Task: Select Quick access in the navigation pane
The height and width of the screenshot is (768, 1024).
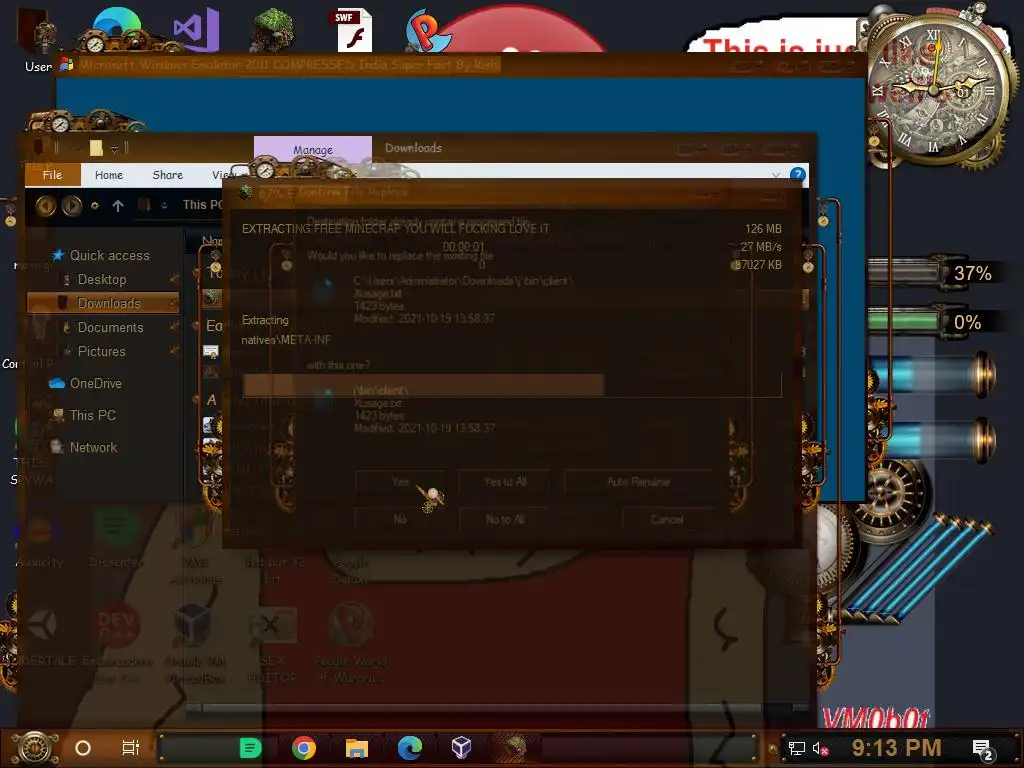Action: 101,255
